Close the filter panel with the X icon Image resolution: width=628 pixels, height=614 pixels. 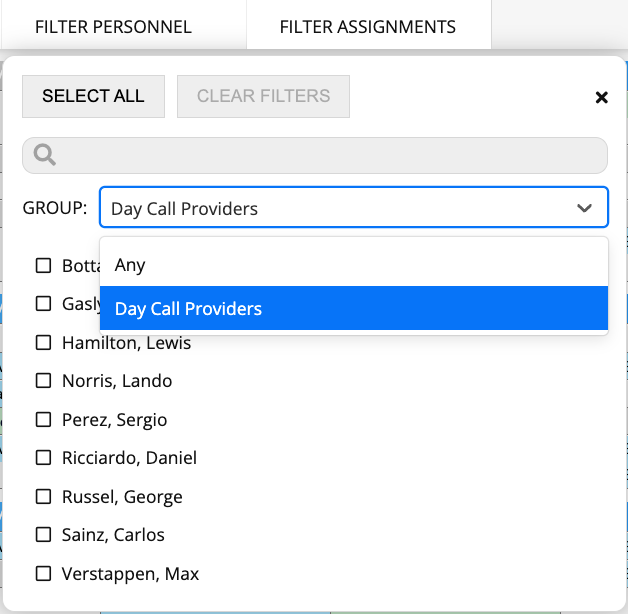click(601, 97)
